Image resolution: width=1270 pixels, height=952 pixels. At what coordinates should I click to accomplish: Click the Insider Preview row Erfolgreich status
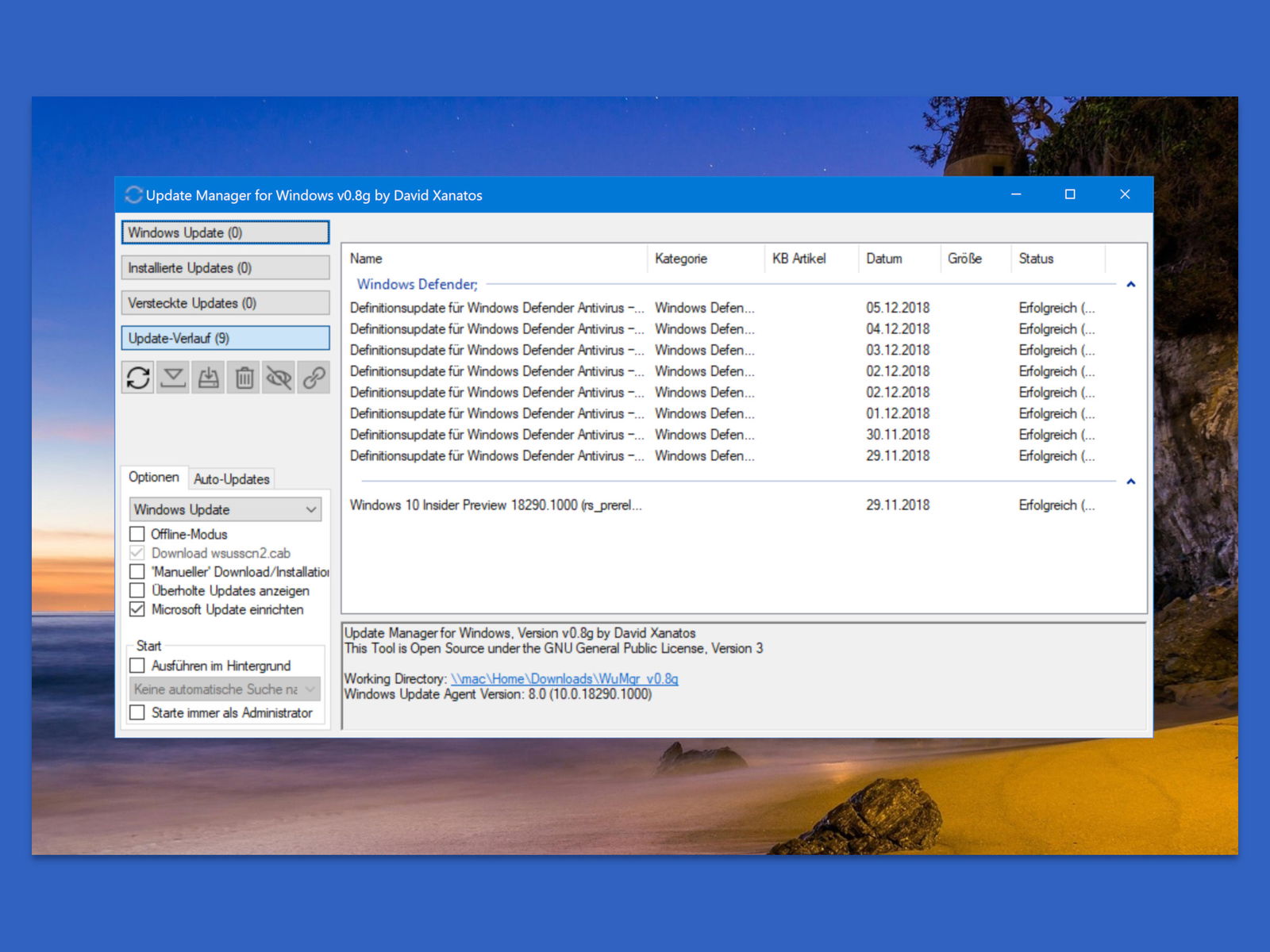tap(1056, 505)
